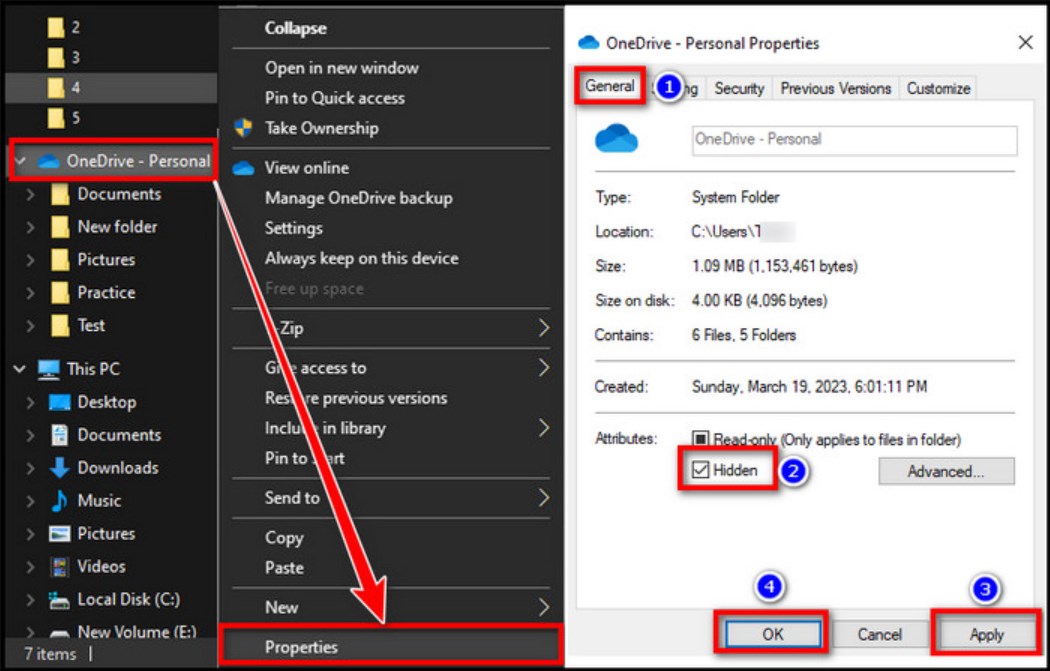Screen dimensions: 1050x671
Task: Expand the Practice folder chevron
Action: 31,293
